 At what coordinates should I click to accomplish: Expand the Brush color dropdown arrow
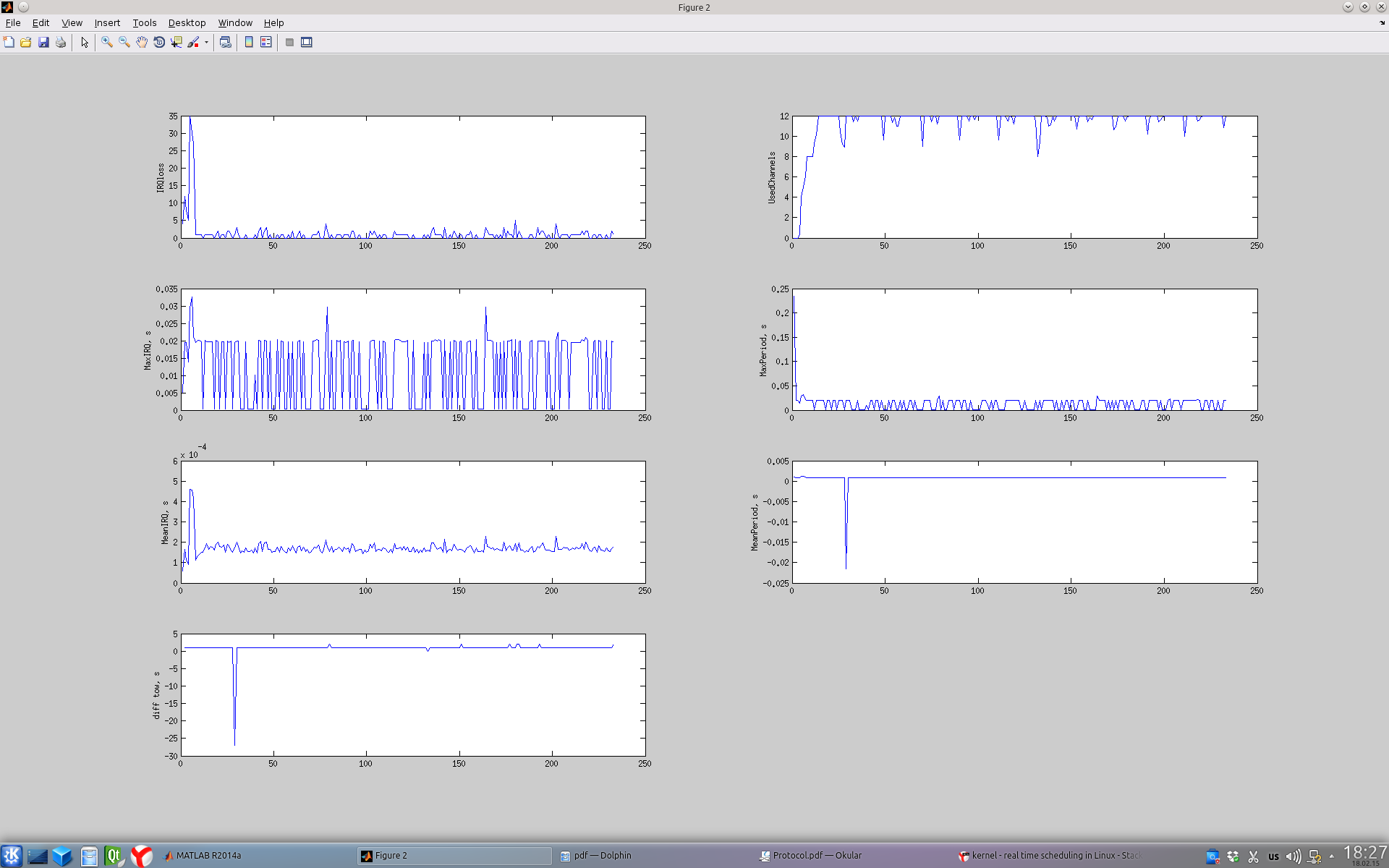tap(206, 42)
